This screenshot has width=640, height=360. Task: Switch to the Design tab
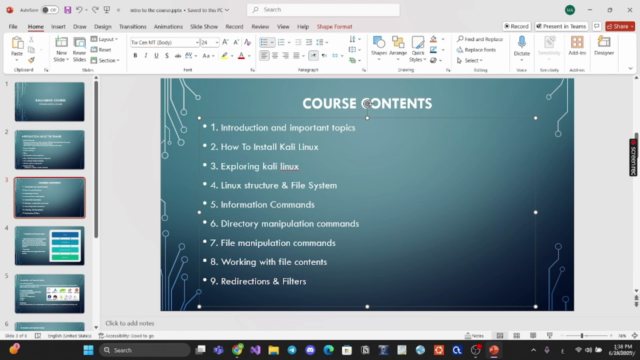pyautogui.click(x=102, y=27)
